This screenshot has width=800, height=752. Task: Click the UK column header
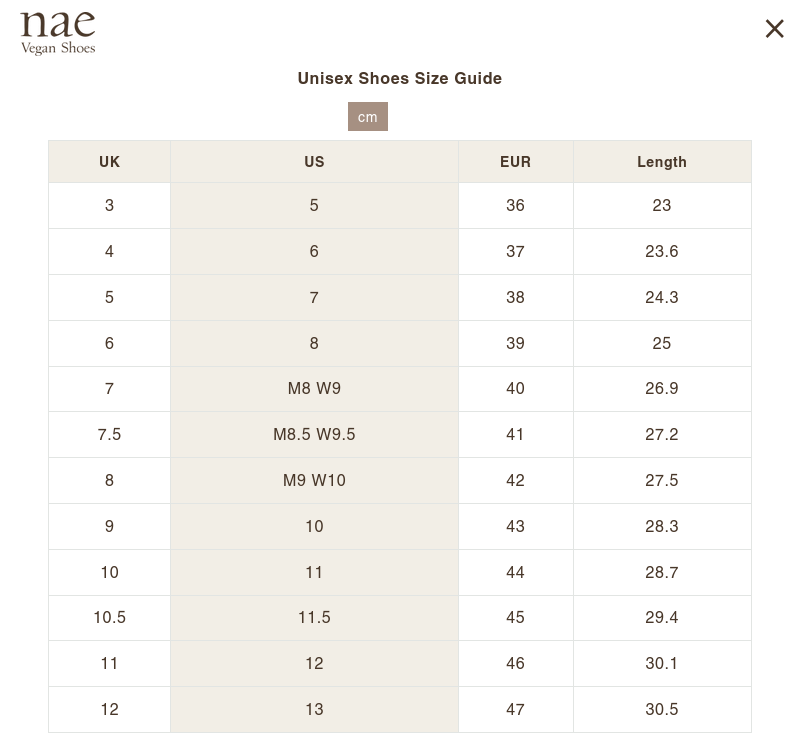(x=109, y=162)
